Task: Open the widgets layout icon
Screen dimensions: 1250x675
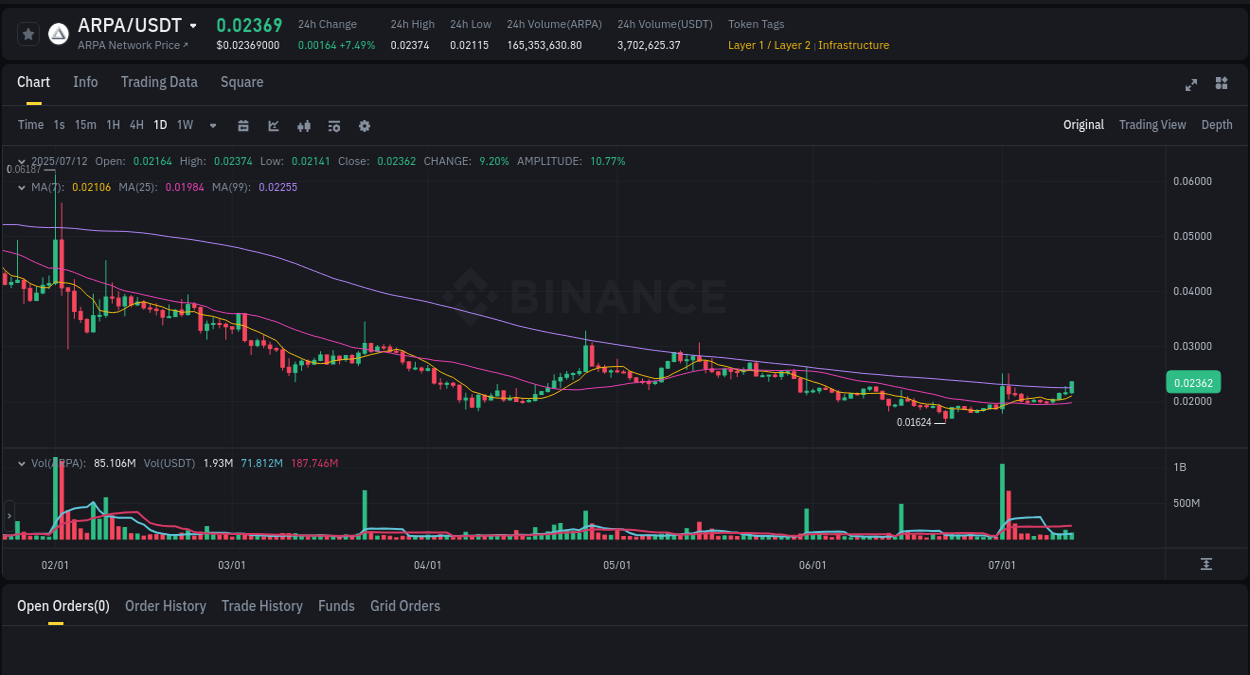Action: click(x=1221, y=84)
